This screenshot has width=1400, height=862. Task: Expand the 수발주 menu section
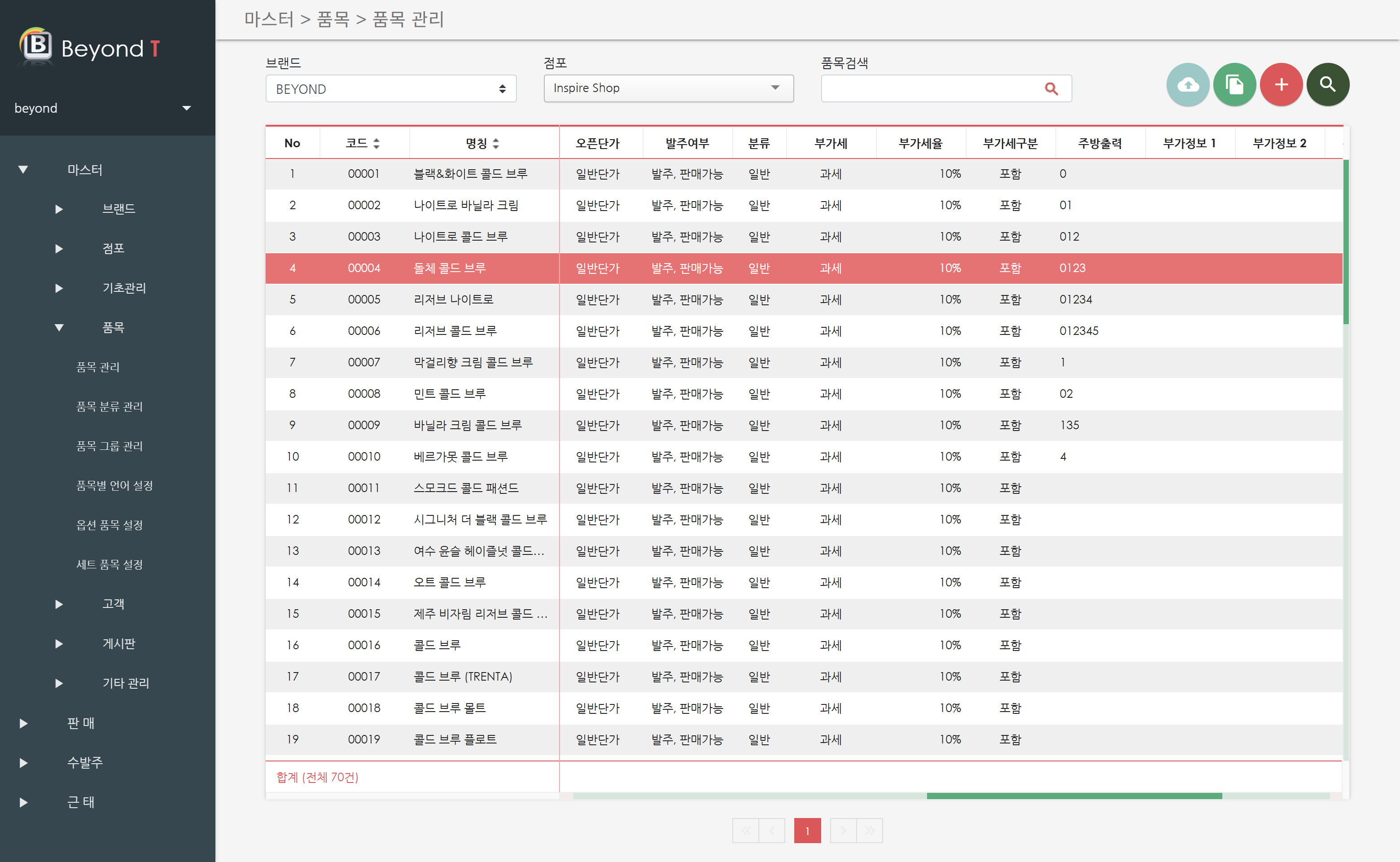[23, 763]
